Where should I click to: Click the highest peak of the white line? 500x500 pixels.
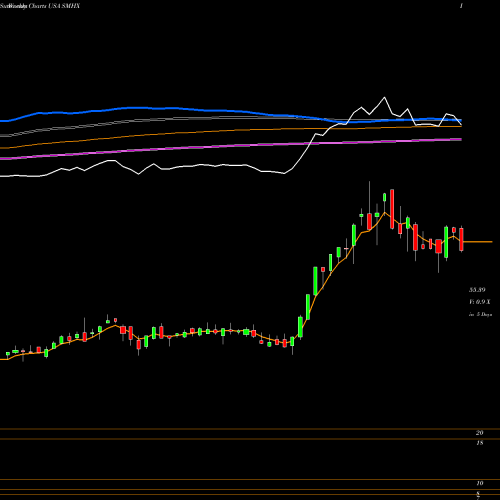click(384, 97)
